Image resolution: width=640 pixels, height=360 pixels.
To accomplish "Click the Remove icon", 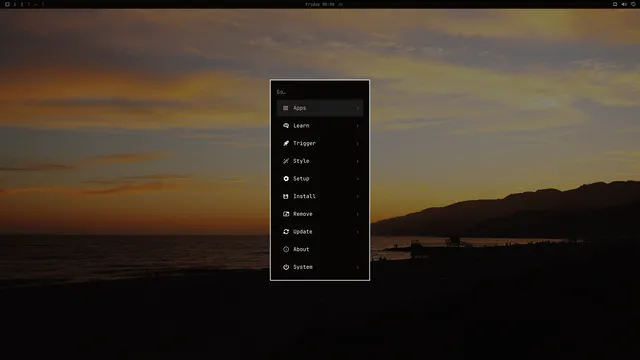I will coord(286,214).
